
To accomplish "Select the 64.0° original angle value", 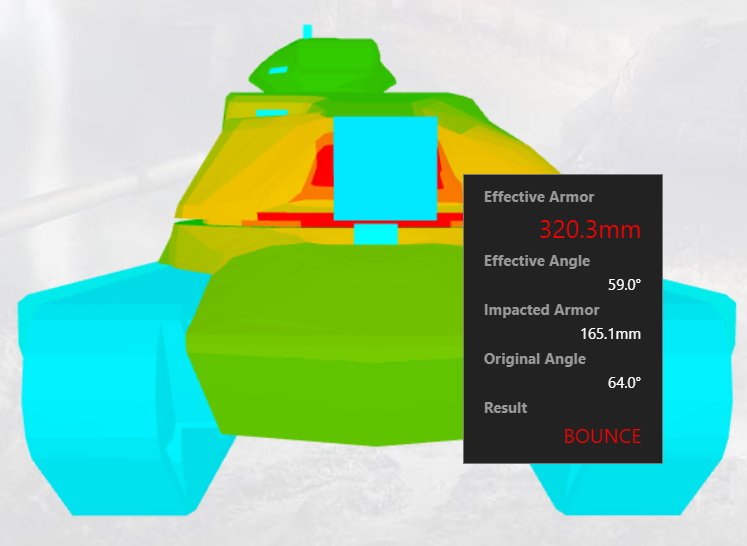I will [624, 382].
